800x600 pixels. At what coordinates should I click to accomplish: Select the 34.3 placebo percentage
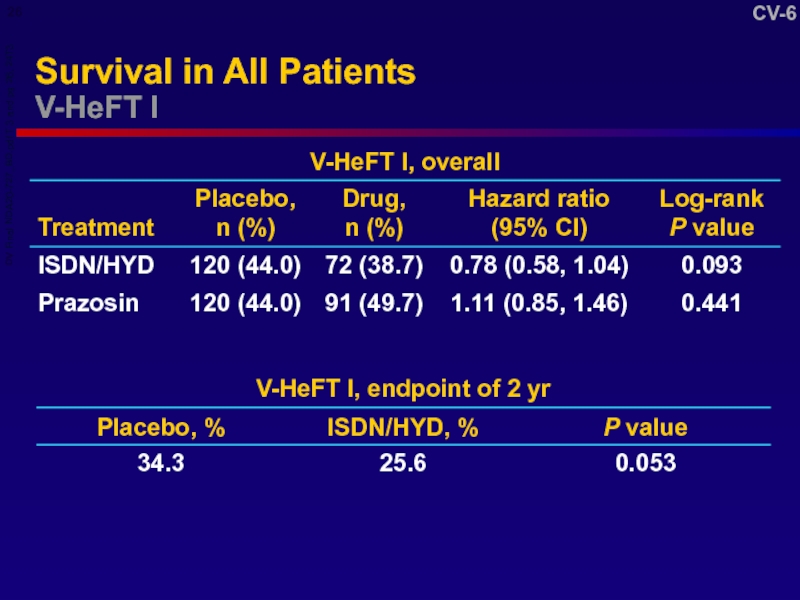(161, 463)
